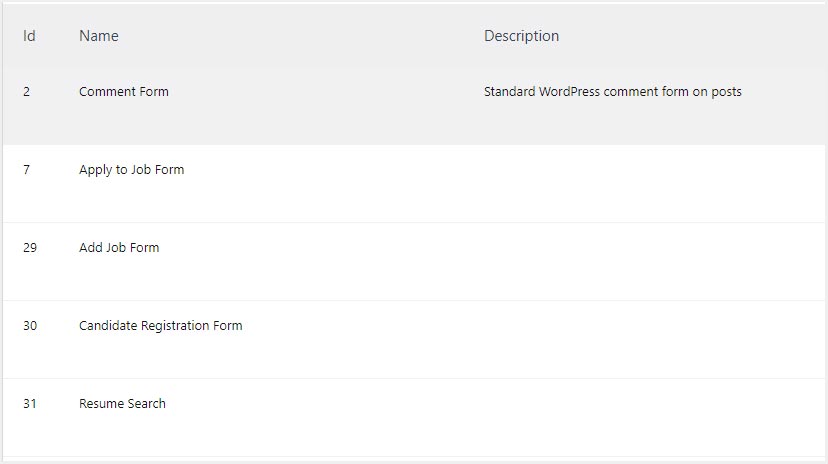Click the Id cell showing 30

(30, 326)
